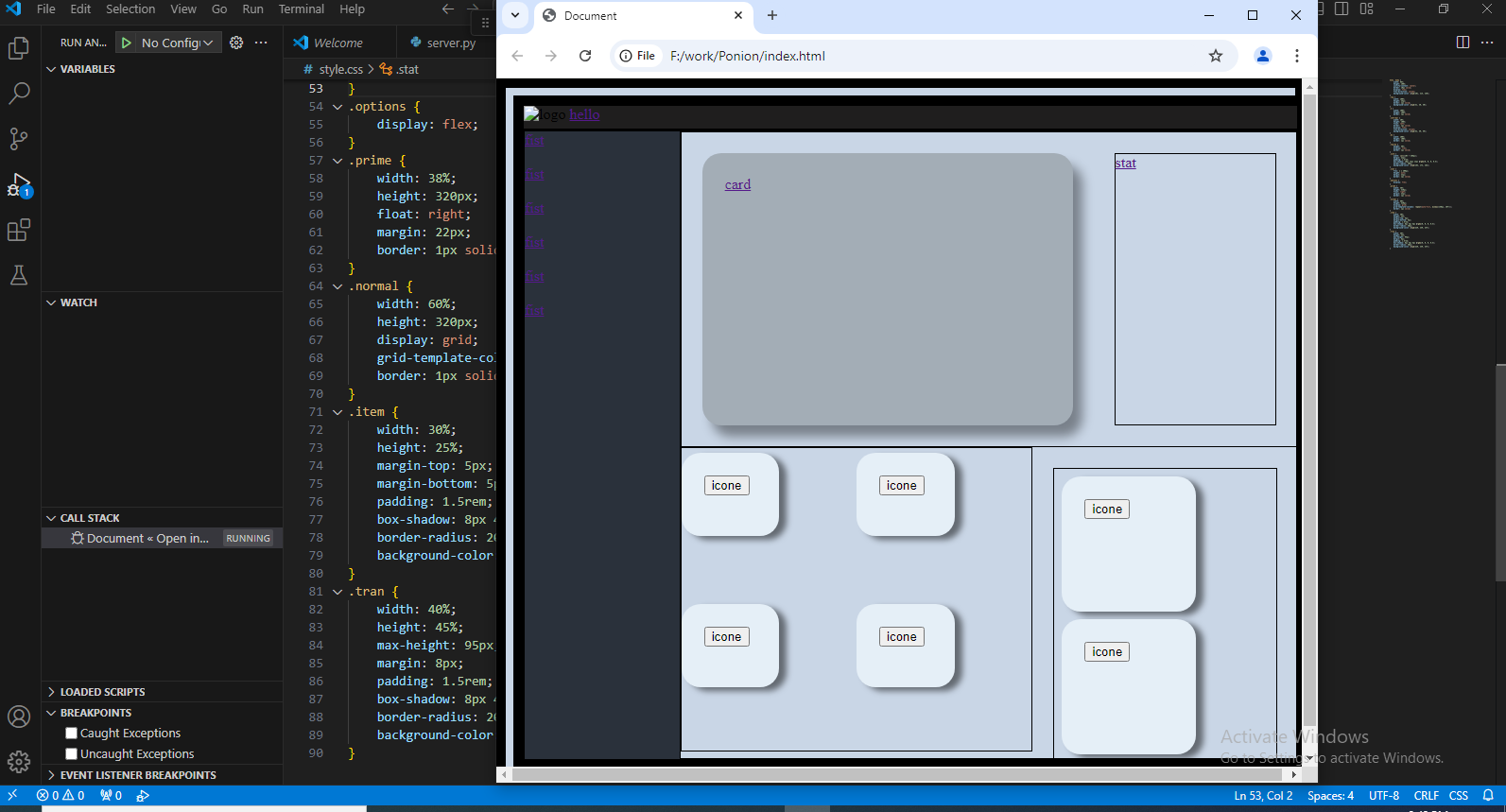This screenshot has height=812, width=1506.
Task: Open the Explorer view in activity bar
Action: 19,48
